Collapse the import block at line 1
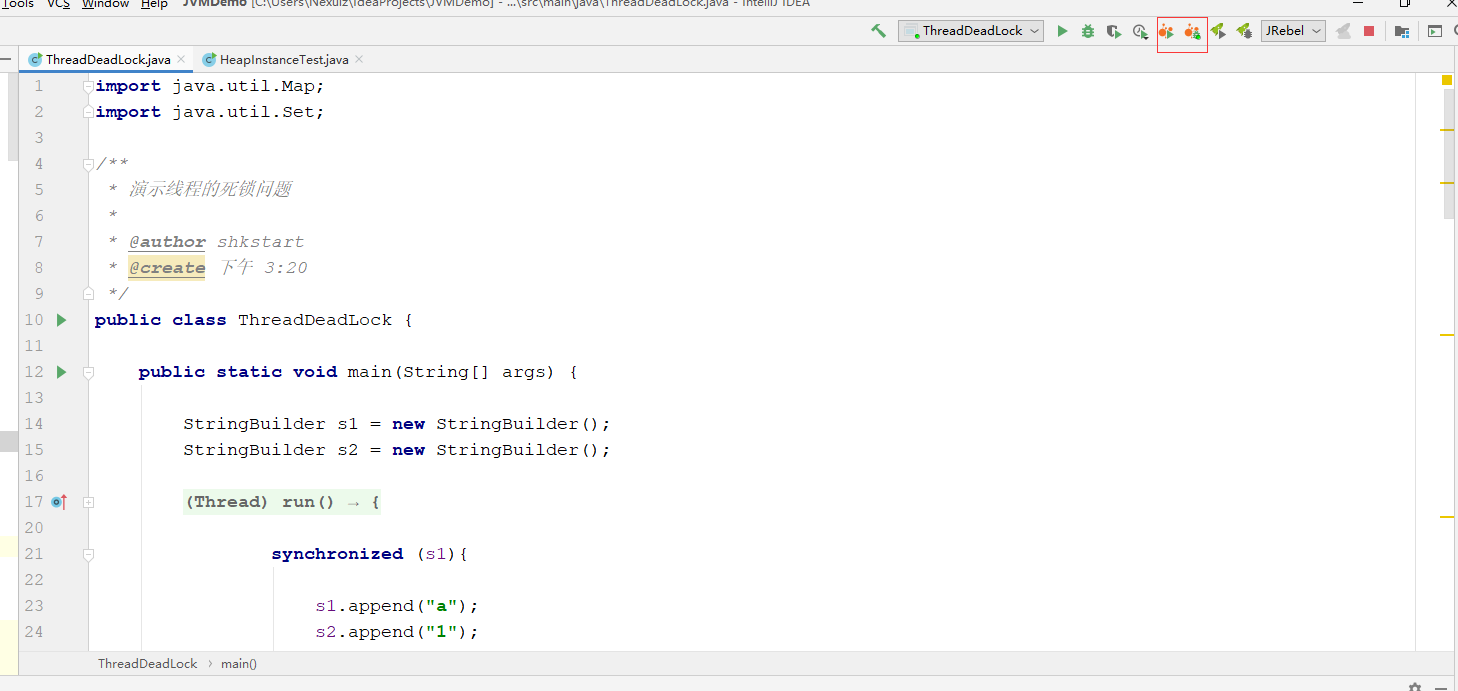The height and width of the screenshot is (691, 1458). (x=88, y=86)
